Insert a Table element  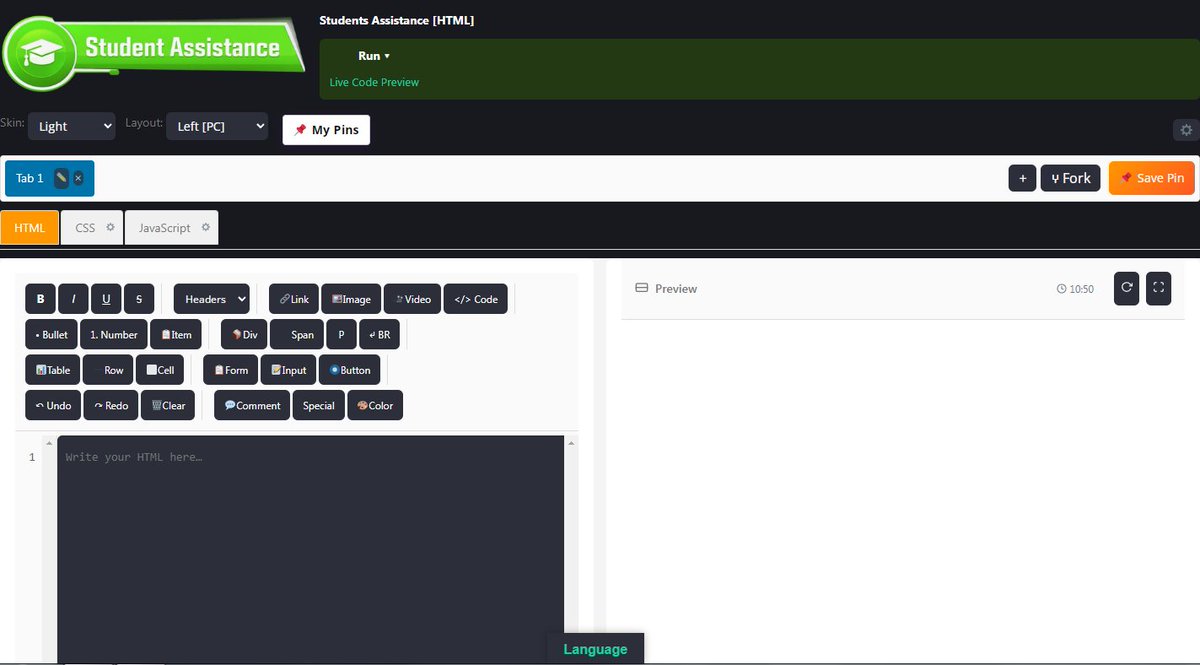[x=52, y=370]
